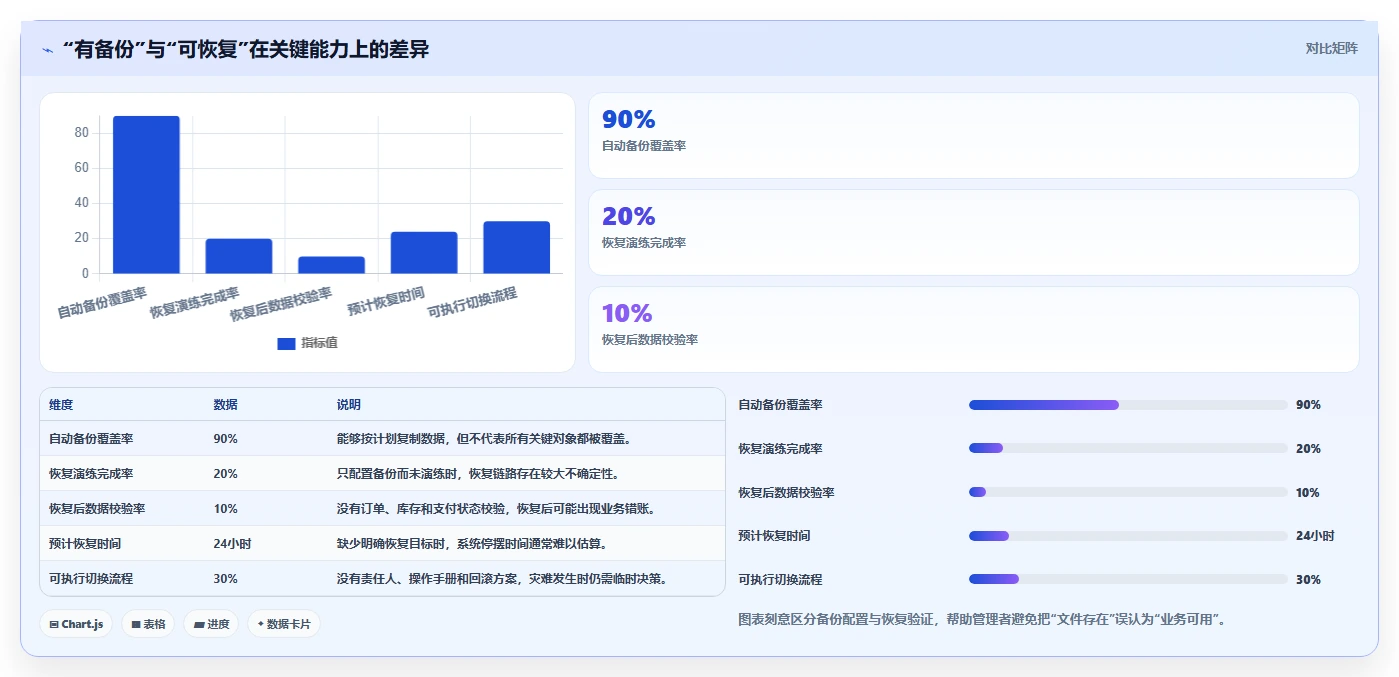Image resolution: width=1399 pixels, height=677 pixels.
Task: Select table cell 自动备份覆盖率 in 维度 column
Action: click(x=91, y=439)
